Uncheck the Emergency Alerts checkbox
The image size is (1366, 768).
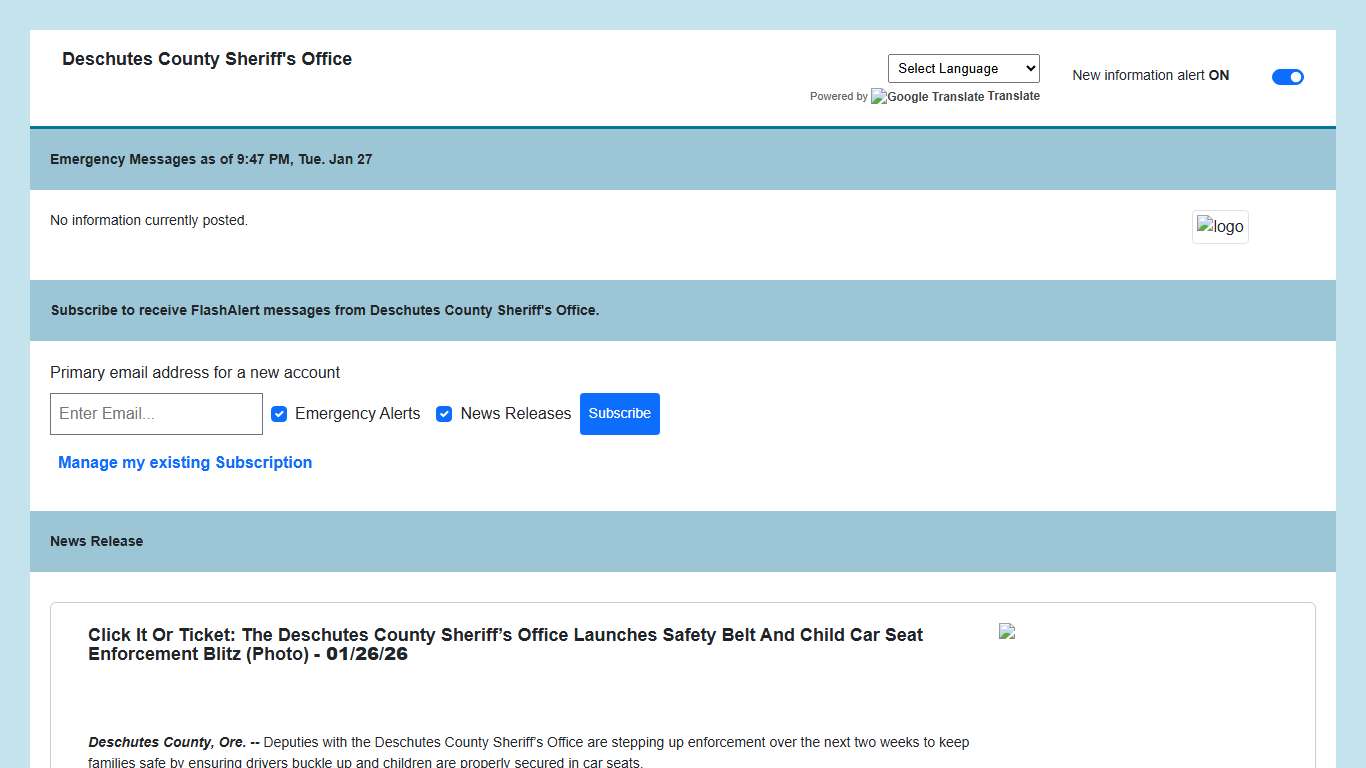(279, 413)
